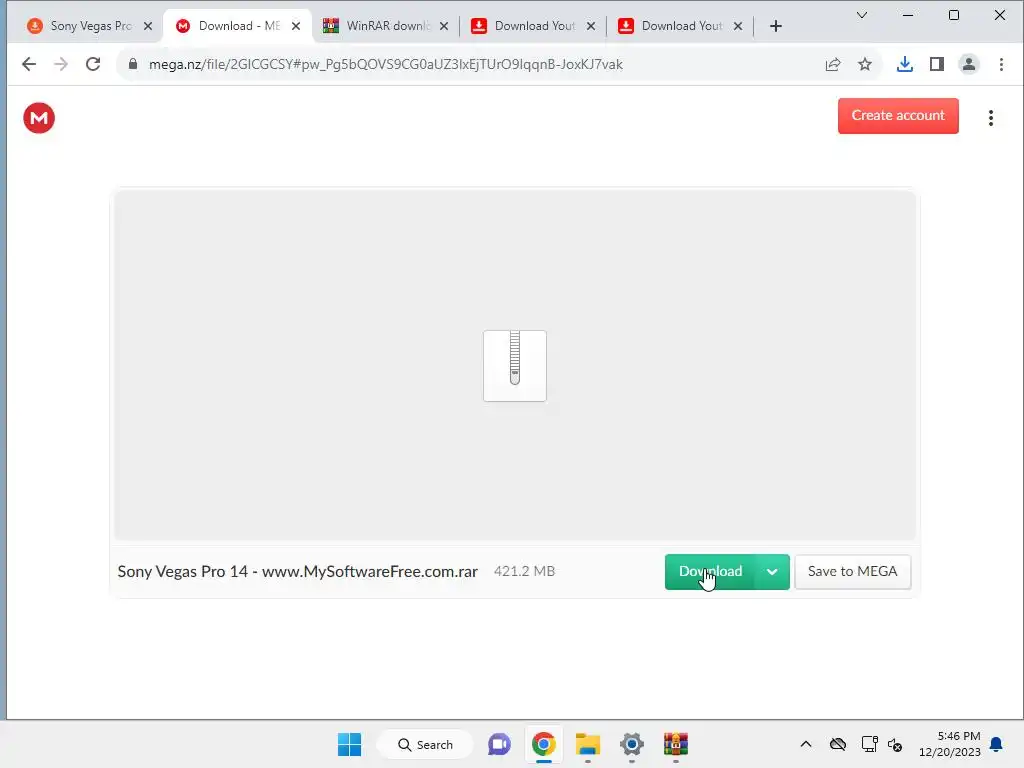
Task: Click Chrome icon in taskbar
Action: pyautogui.click(x=543, y=744)
